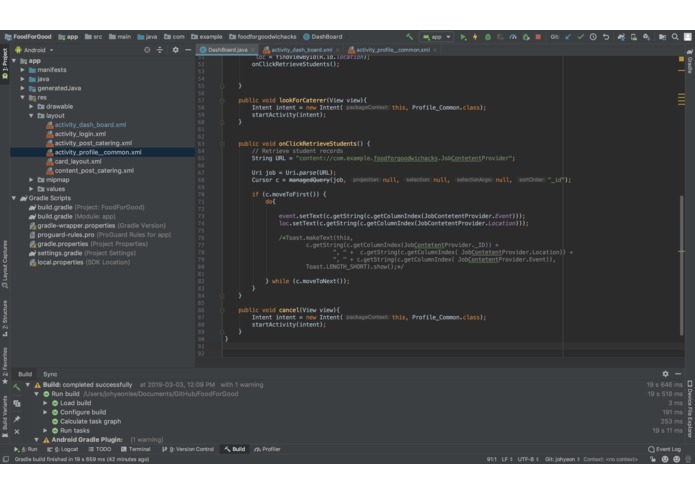
Task: Rebuild with hammer icon in Build panel
Action: (16, 387)
